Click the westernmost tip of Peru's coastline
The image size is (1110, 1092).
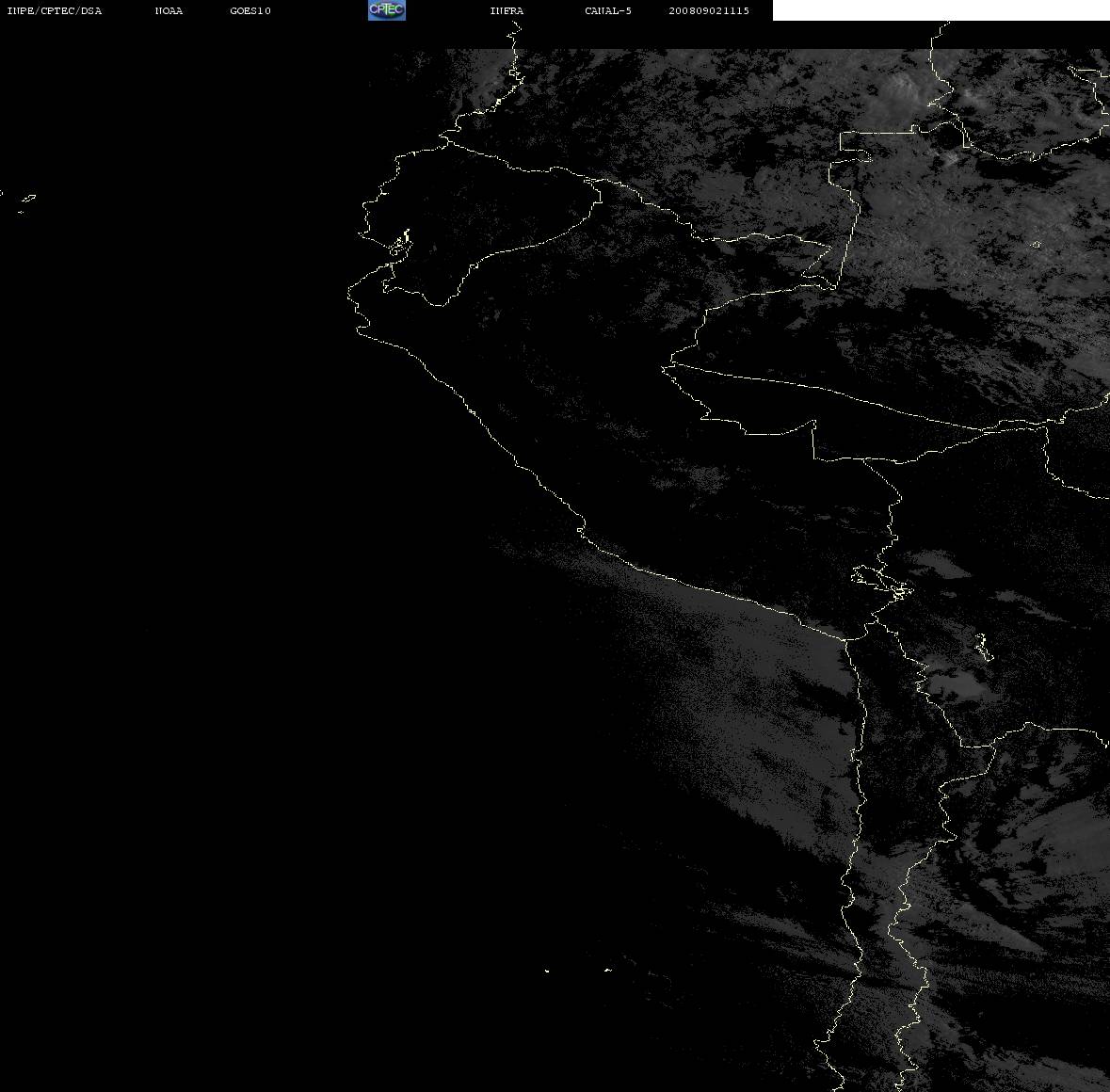pyautogui.click(x=349, y=295)
